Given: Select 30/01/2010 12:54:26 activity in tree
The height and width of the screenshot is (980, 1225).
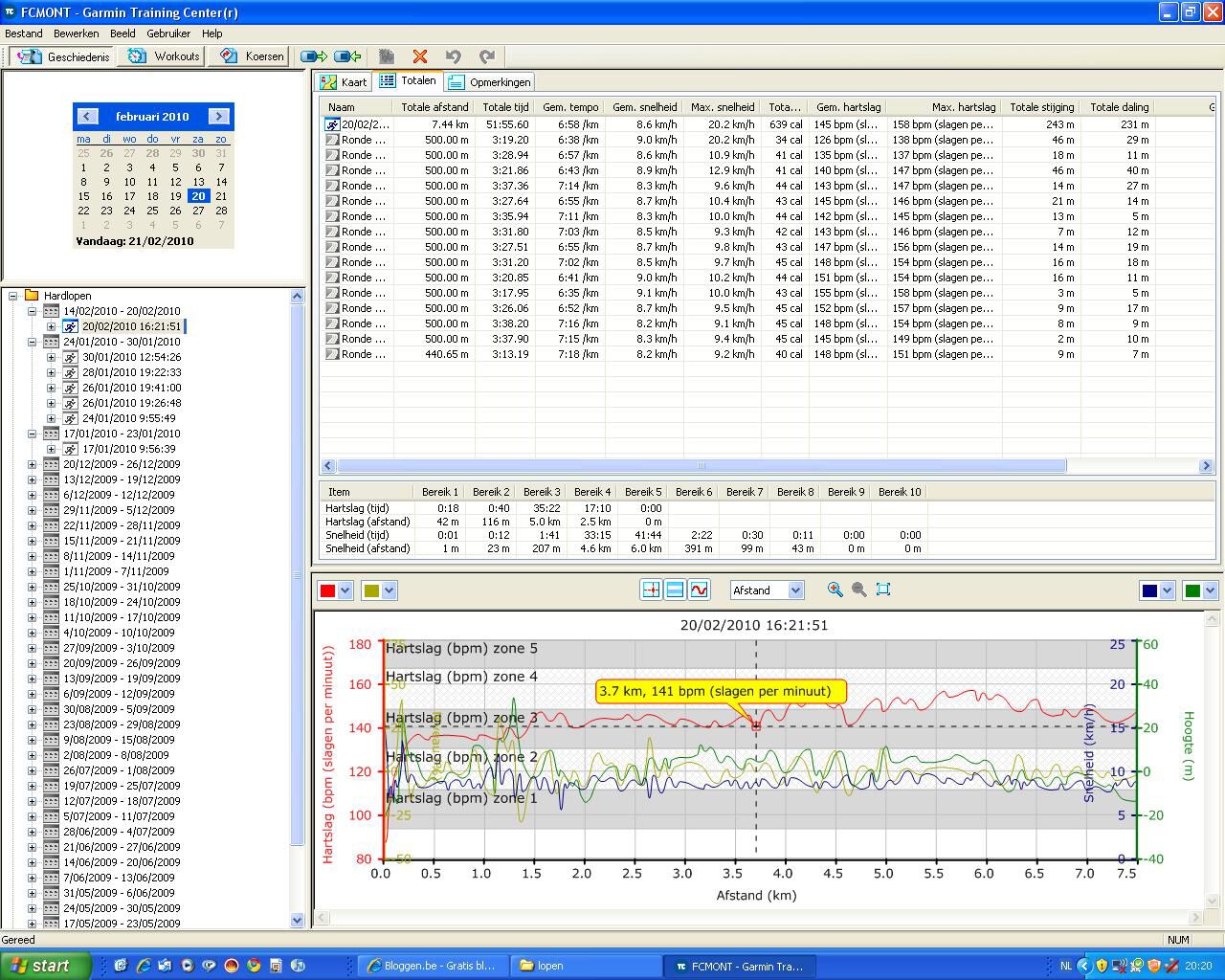Looking at the screenshot, I should 131,357.
